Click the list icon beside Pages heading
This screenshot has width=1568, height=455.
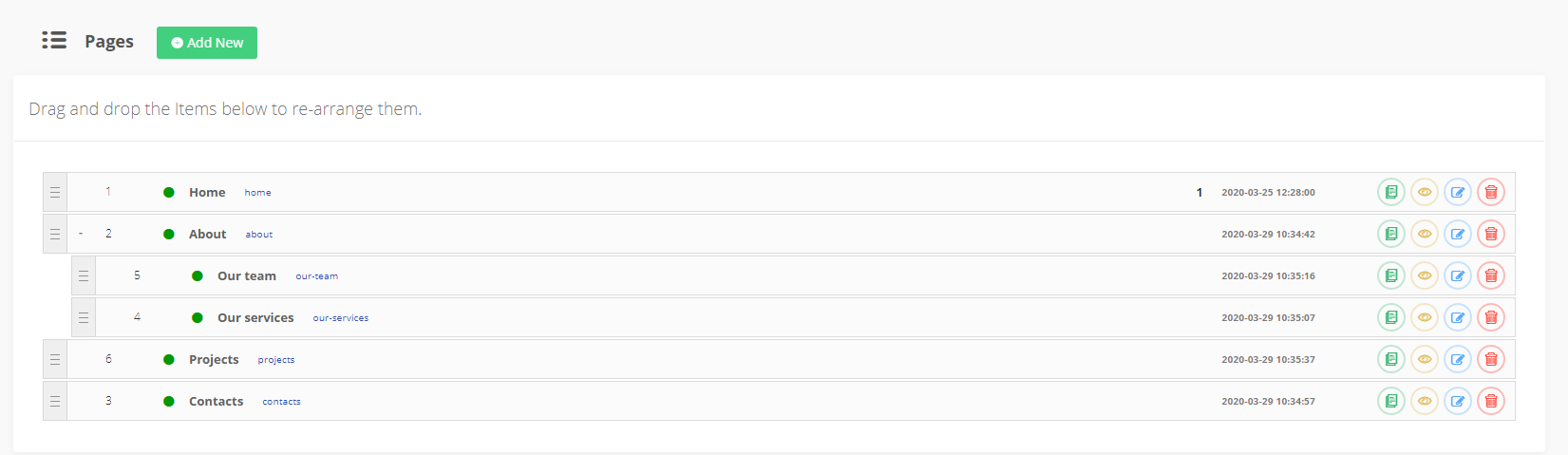pos(54,41)
